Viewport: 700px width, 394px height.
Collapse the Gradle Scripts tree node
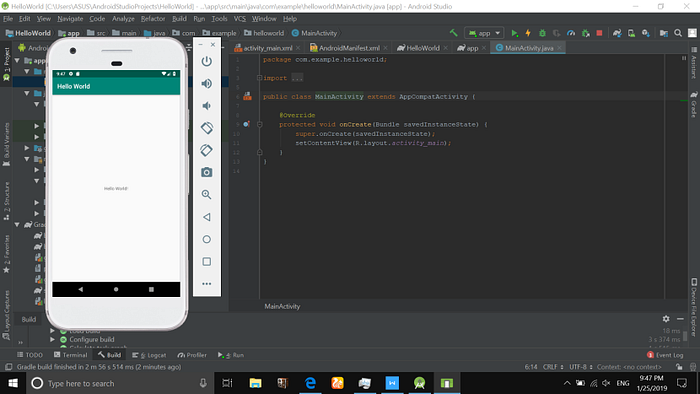click(17, 224)
